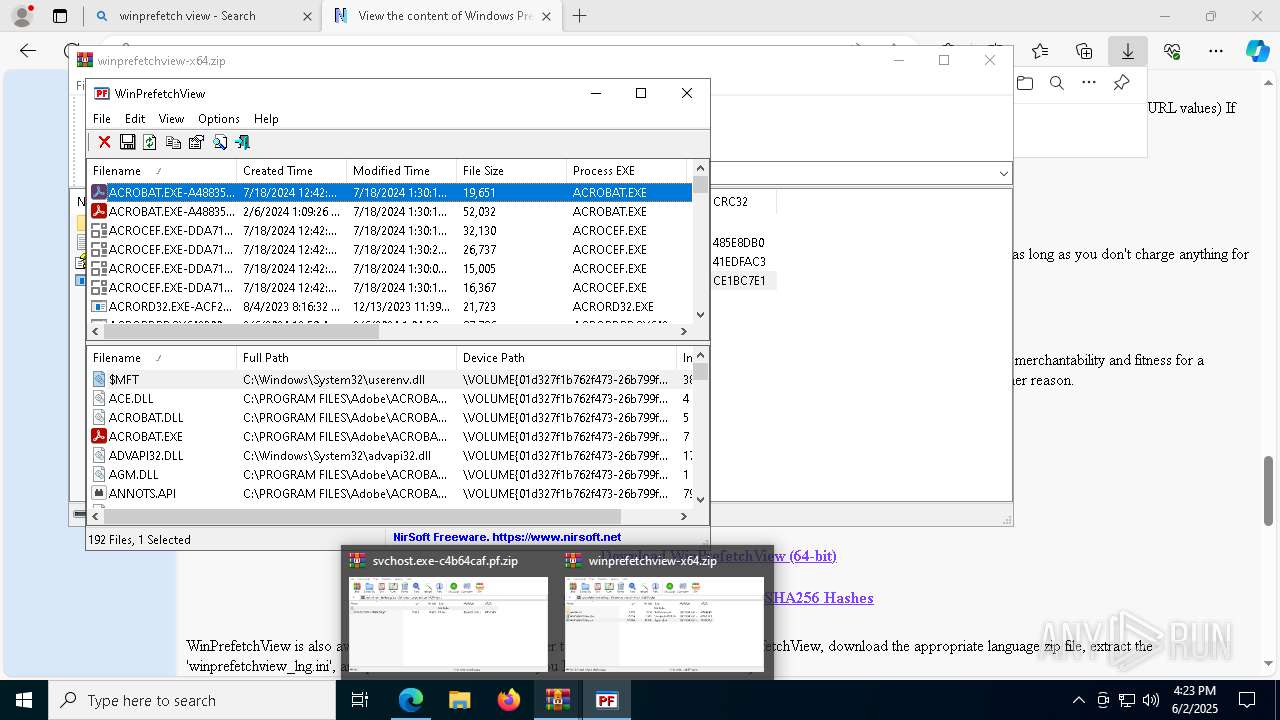Show hidden system tray icons chevron

(1078, 700)
